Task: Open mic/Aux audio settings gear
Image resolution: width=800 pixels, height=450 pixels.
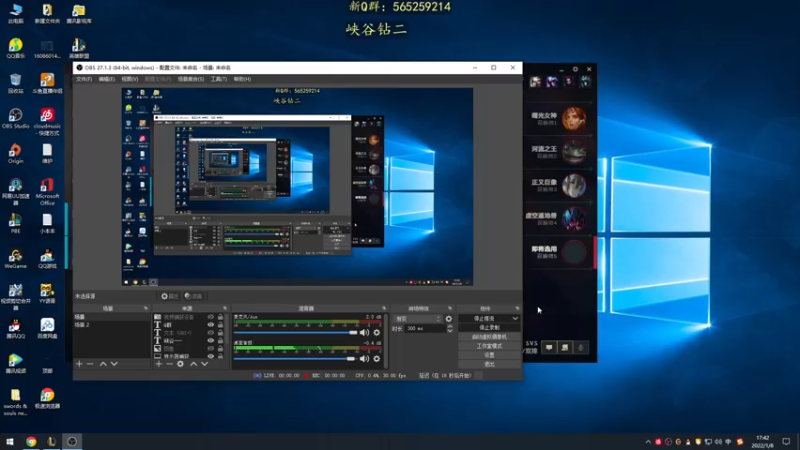Action: [377, 332]
